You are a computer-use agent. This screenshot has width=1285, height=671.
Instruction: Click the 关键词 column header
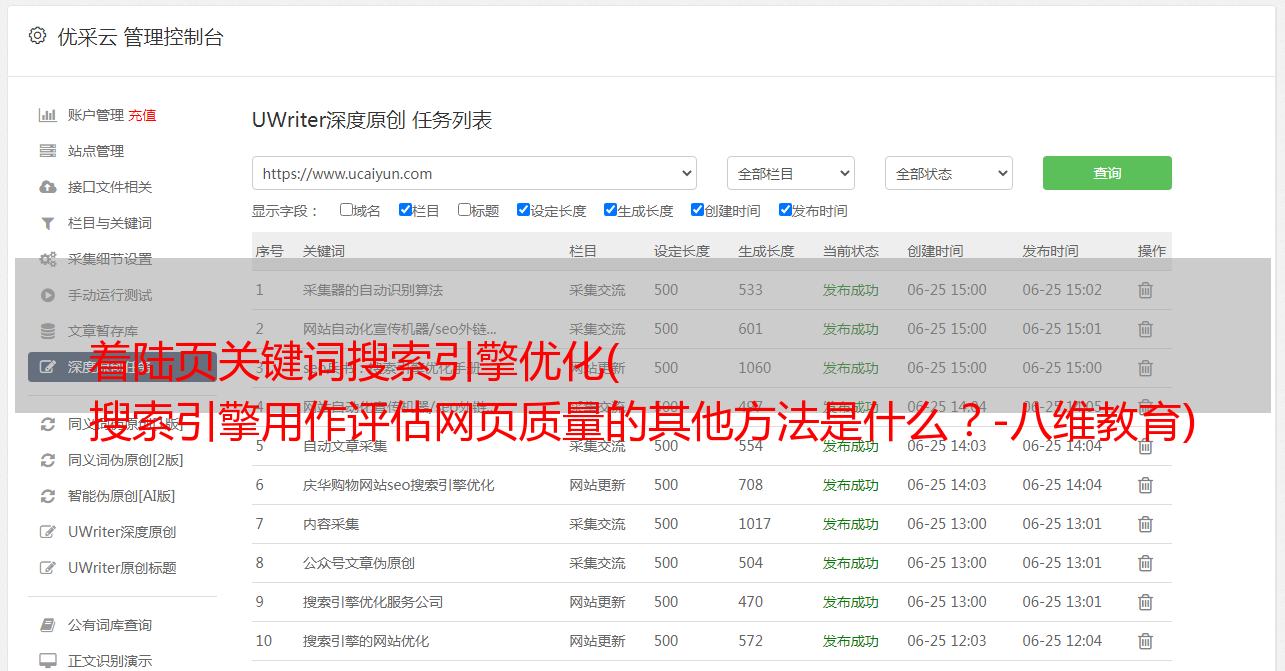pyautogui.click(x=324, y=251)
